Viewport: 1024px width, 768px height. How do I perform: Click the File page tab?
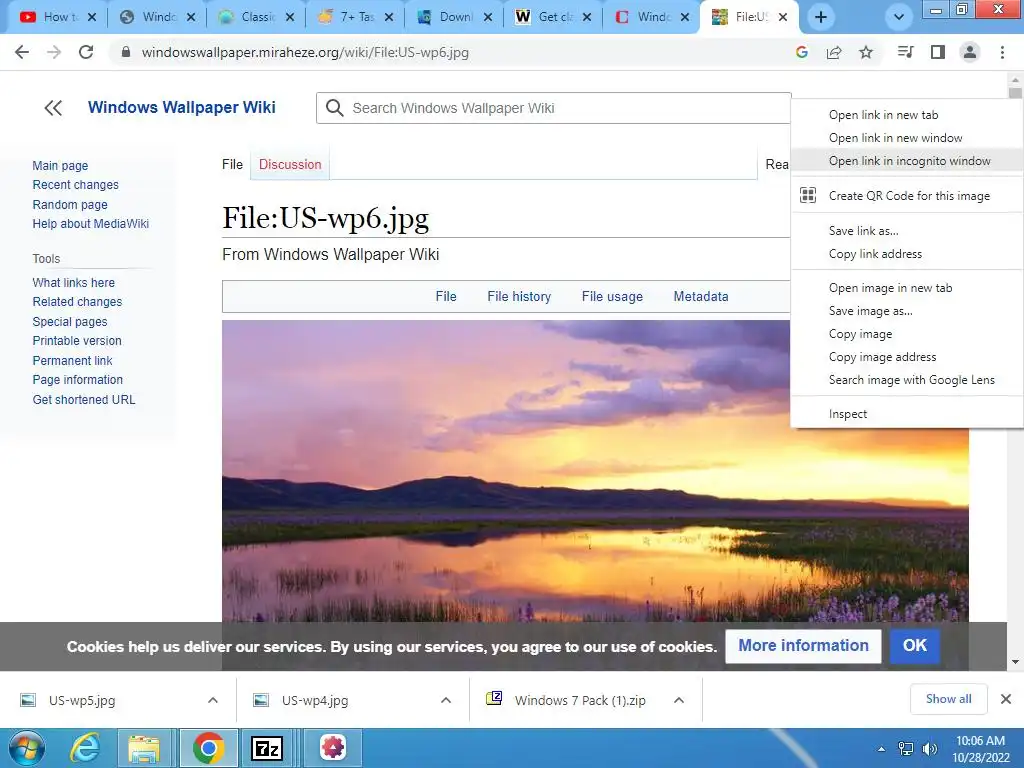click(232, 165)
